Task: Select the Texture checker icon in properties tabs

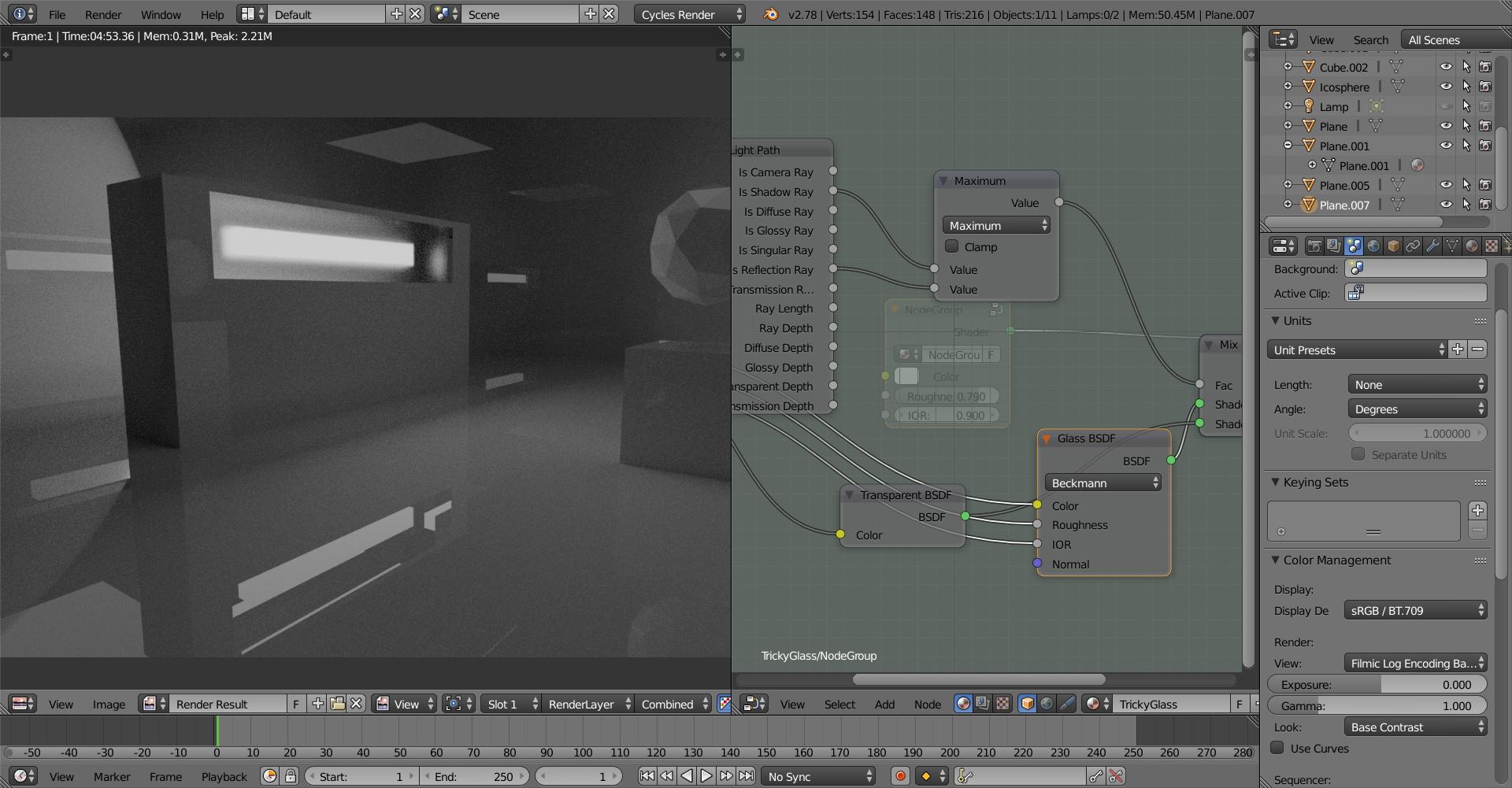Action: pyautogui.click(x=1492, y=246)
